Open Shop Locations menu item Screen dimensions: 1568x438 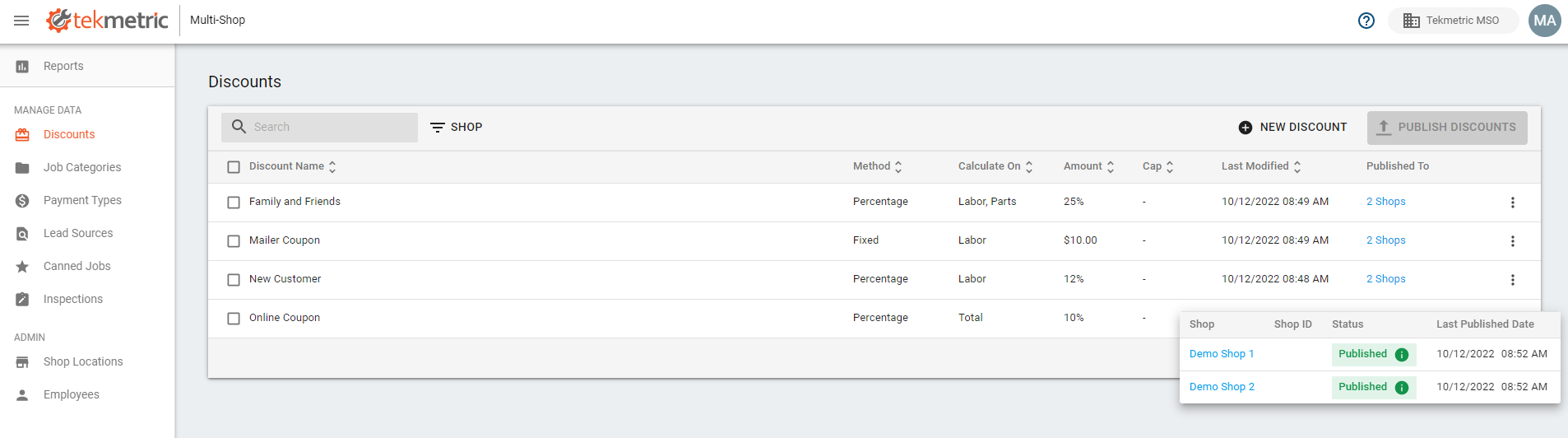pyautogui.click(x=83, y=362)
